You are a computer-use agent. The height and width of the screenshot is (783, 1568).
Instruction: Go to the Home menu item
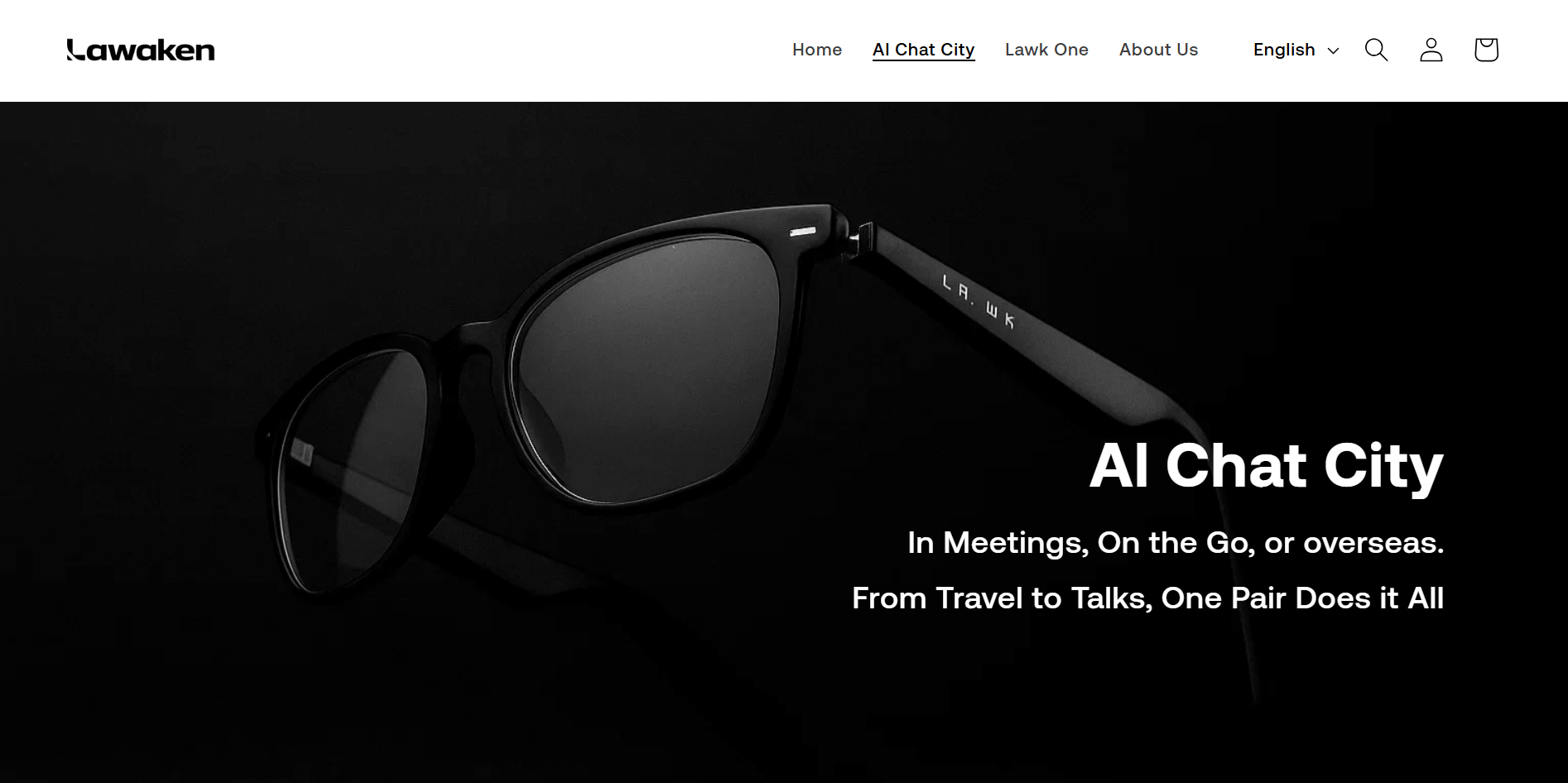pyautogui.click(x=817, y=50)
